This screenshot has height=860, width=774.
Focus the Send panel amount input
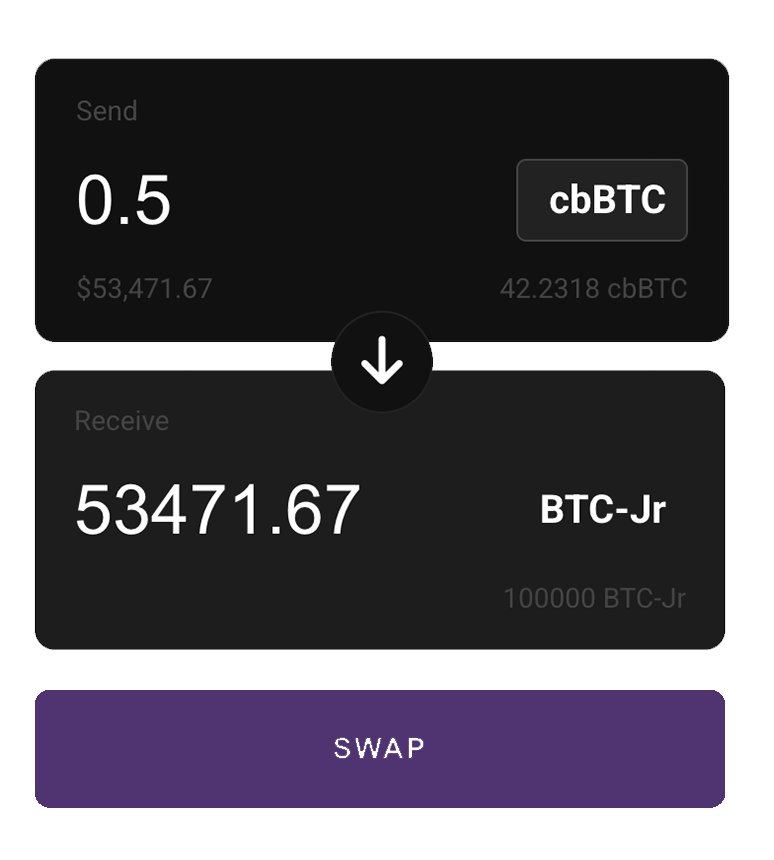[124, 200]
